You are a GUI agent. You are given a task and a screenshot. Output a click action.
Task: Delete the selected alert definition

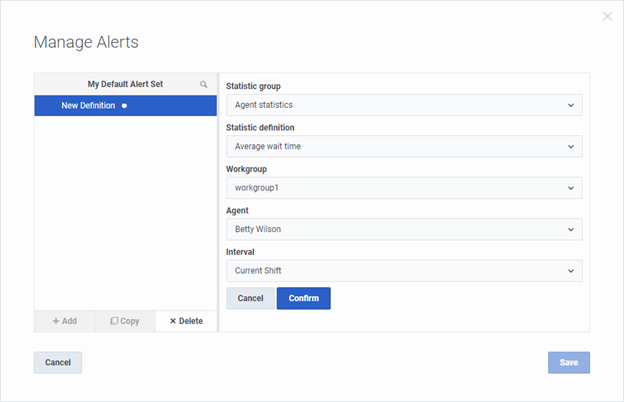point(186,321)
